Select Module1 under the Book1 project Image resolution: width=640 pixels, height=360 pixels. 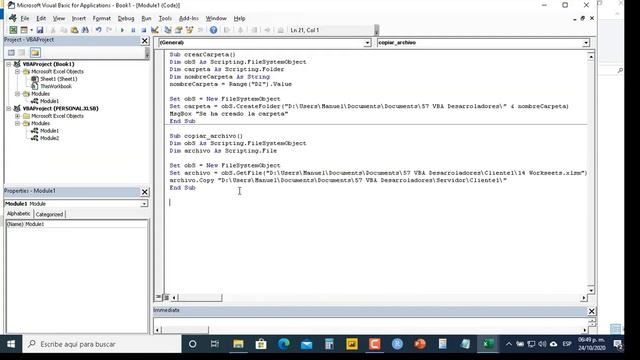coord(49,101)
